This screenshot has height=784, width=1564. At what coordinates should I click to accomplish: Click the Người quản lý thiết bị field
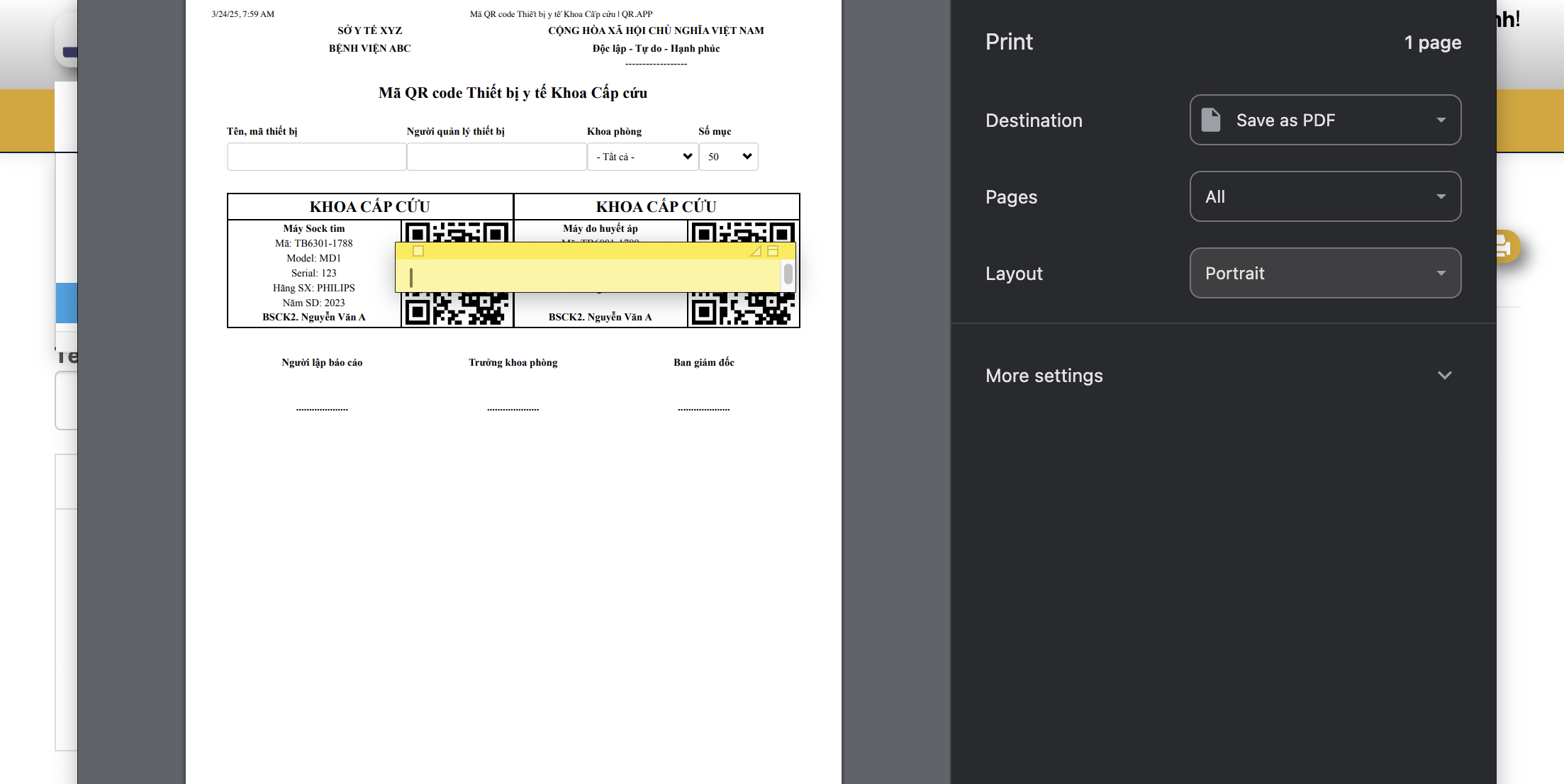pos(496,157)
